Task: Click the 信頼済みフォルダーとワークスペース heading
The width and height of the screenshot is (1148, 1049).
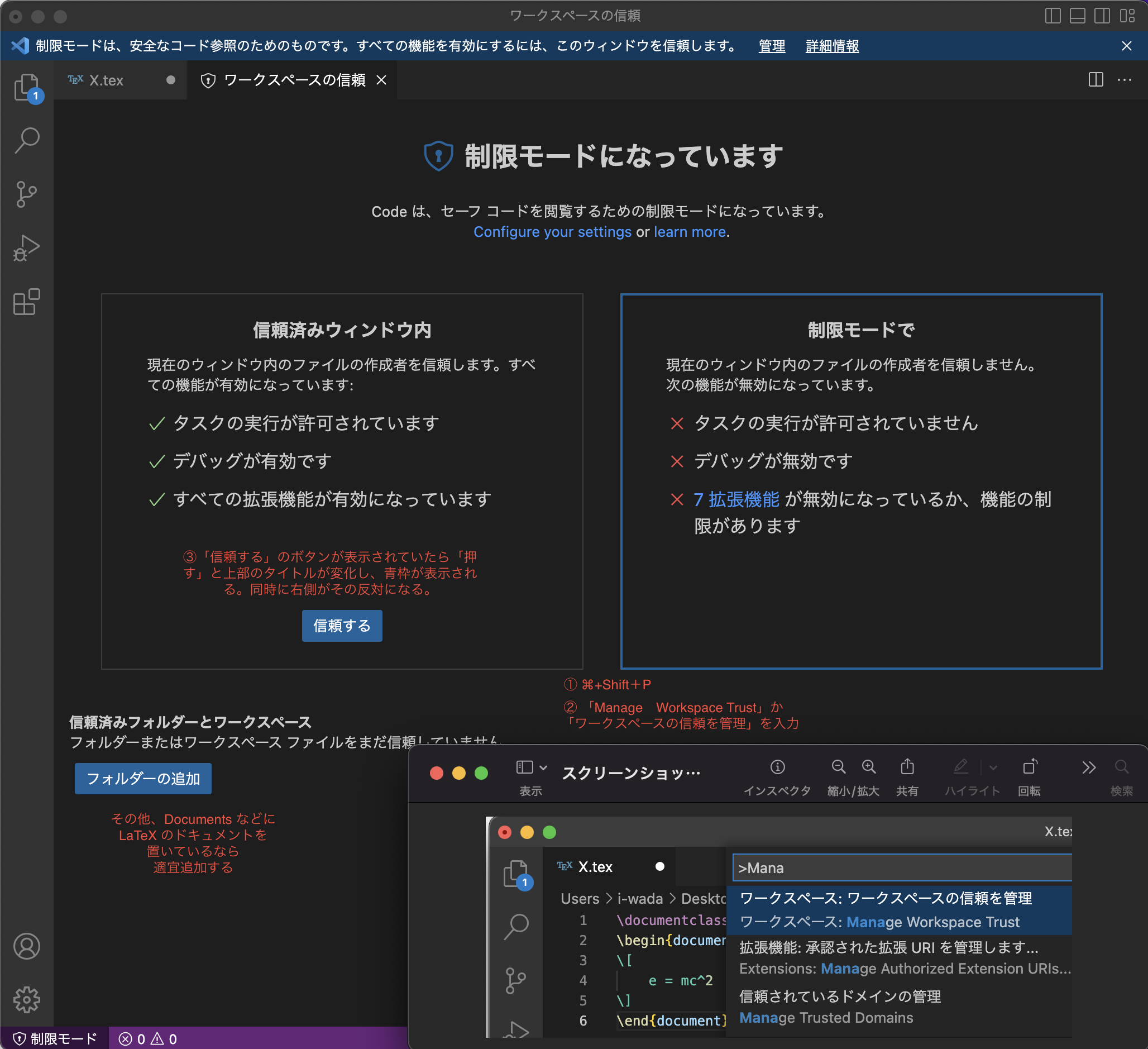Action: [x=190, y=722]
